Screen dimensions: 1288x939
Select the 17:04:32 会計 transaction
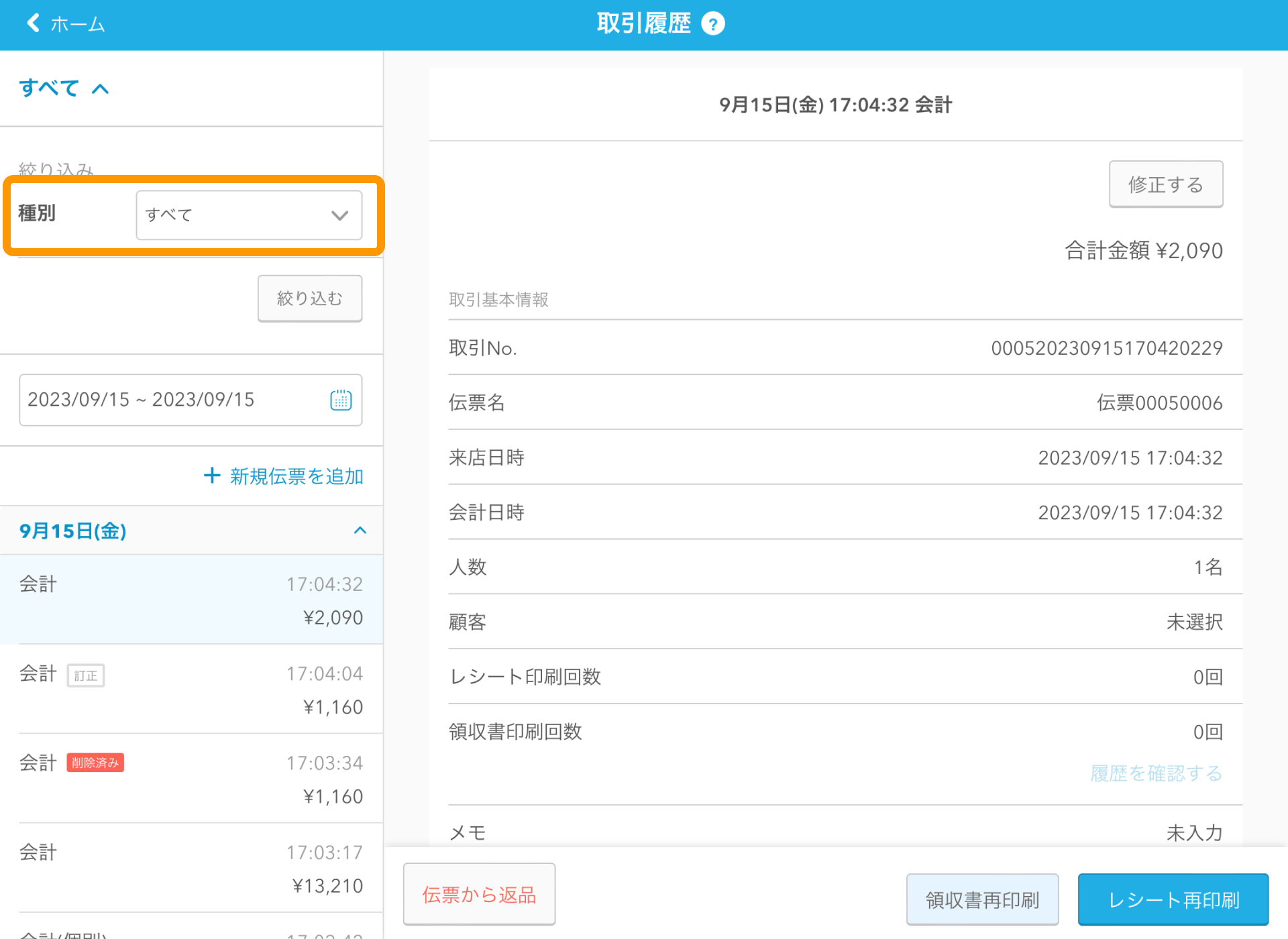[191, 600]
